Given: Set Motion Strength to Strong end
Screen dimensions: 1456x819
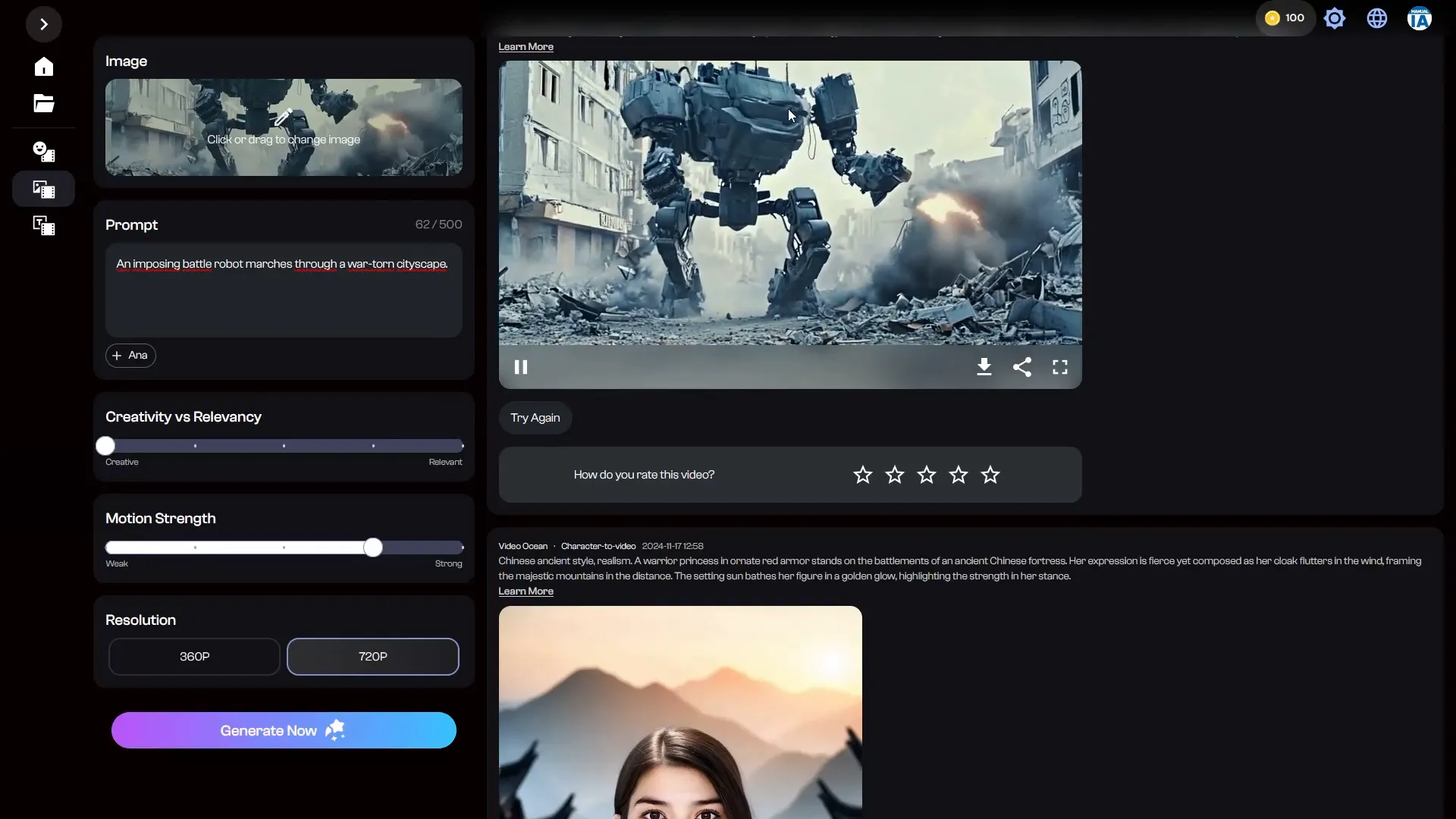Looking at the screenshot, I should pyautogui.click(x=462, y=548).
